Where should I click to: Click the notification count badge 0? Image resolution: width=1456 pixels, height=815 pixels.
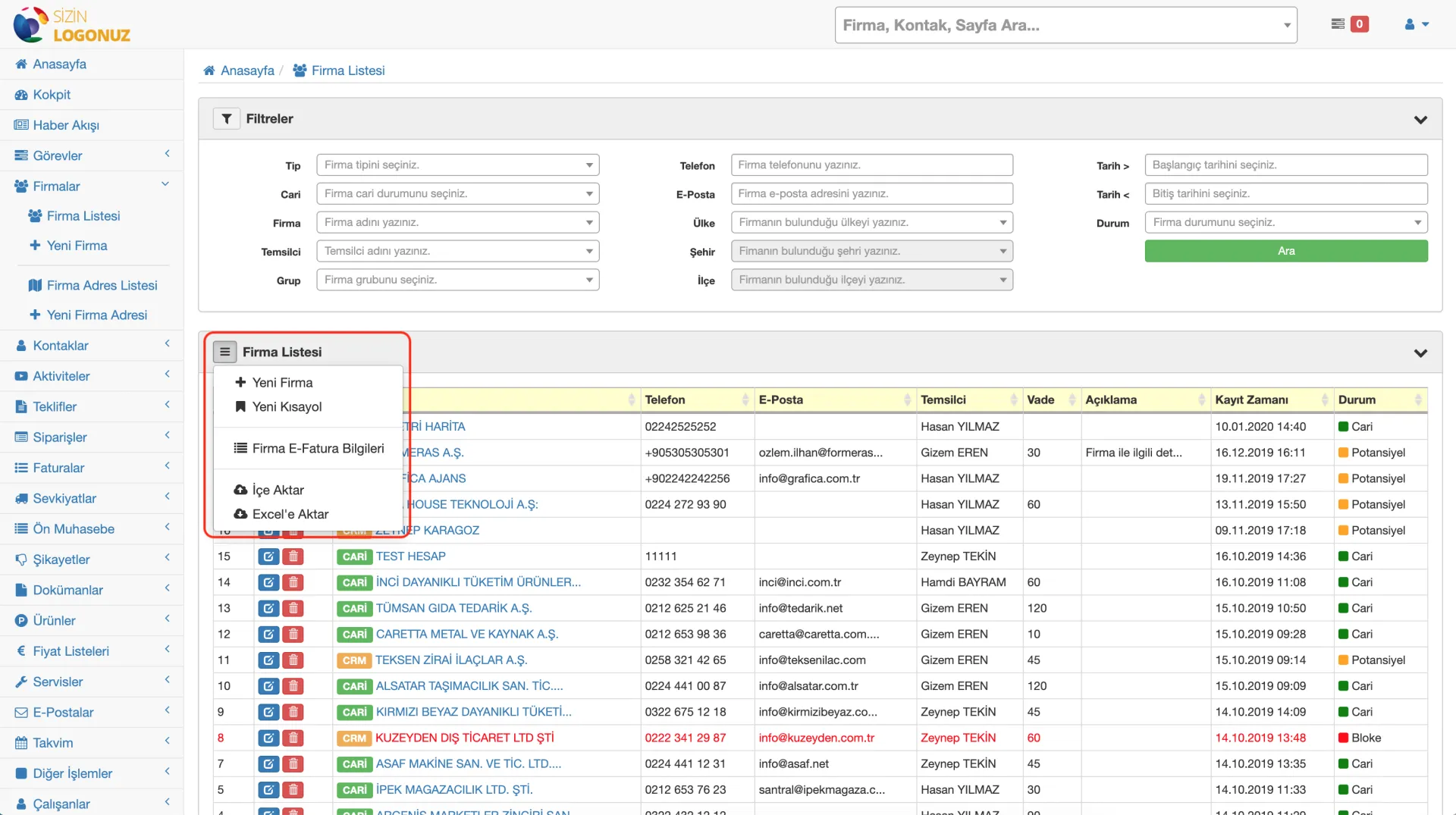(x=1359, y=24)
